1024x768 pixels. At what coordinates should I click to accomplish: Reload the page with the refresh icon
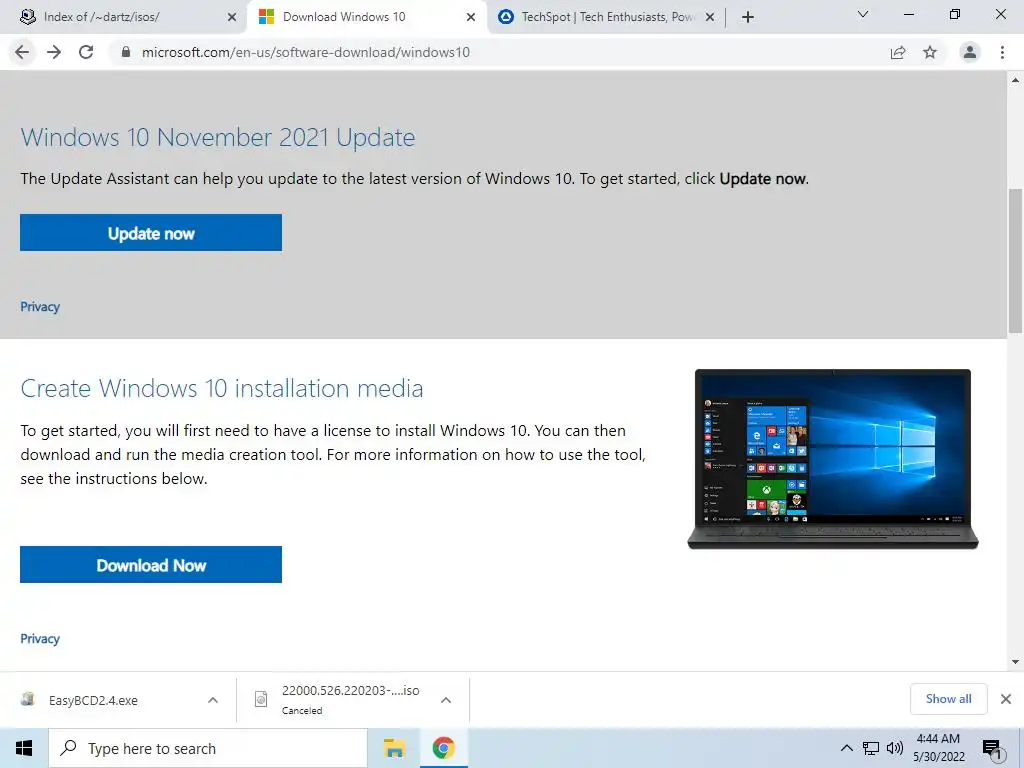86,52
